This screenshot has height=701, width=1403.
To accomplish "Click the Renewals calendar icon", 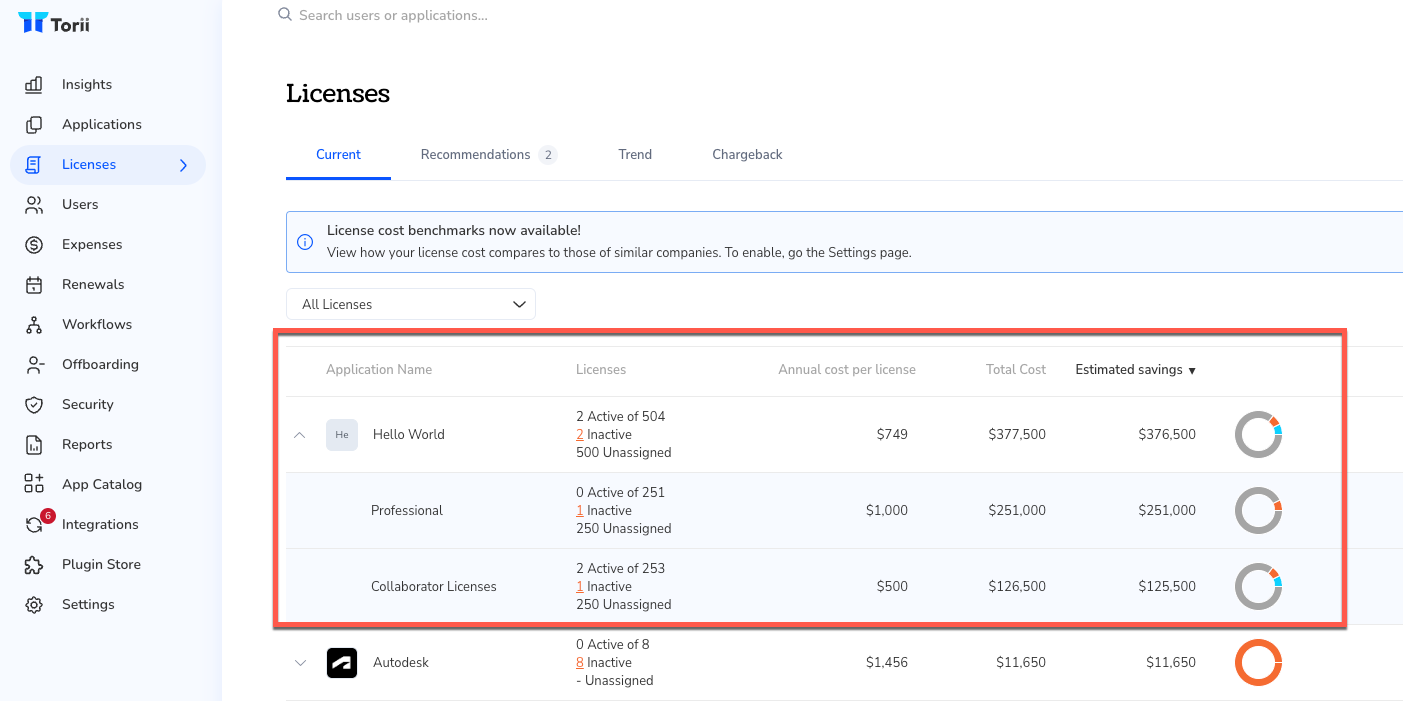I will coord(34,285).
